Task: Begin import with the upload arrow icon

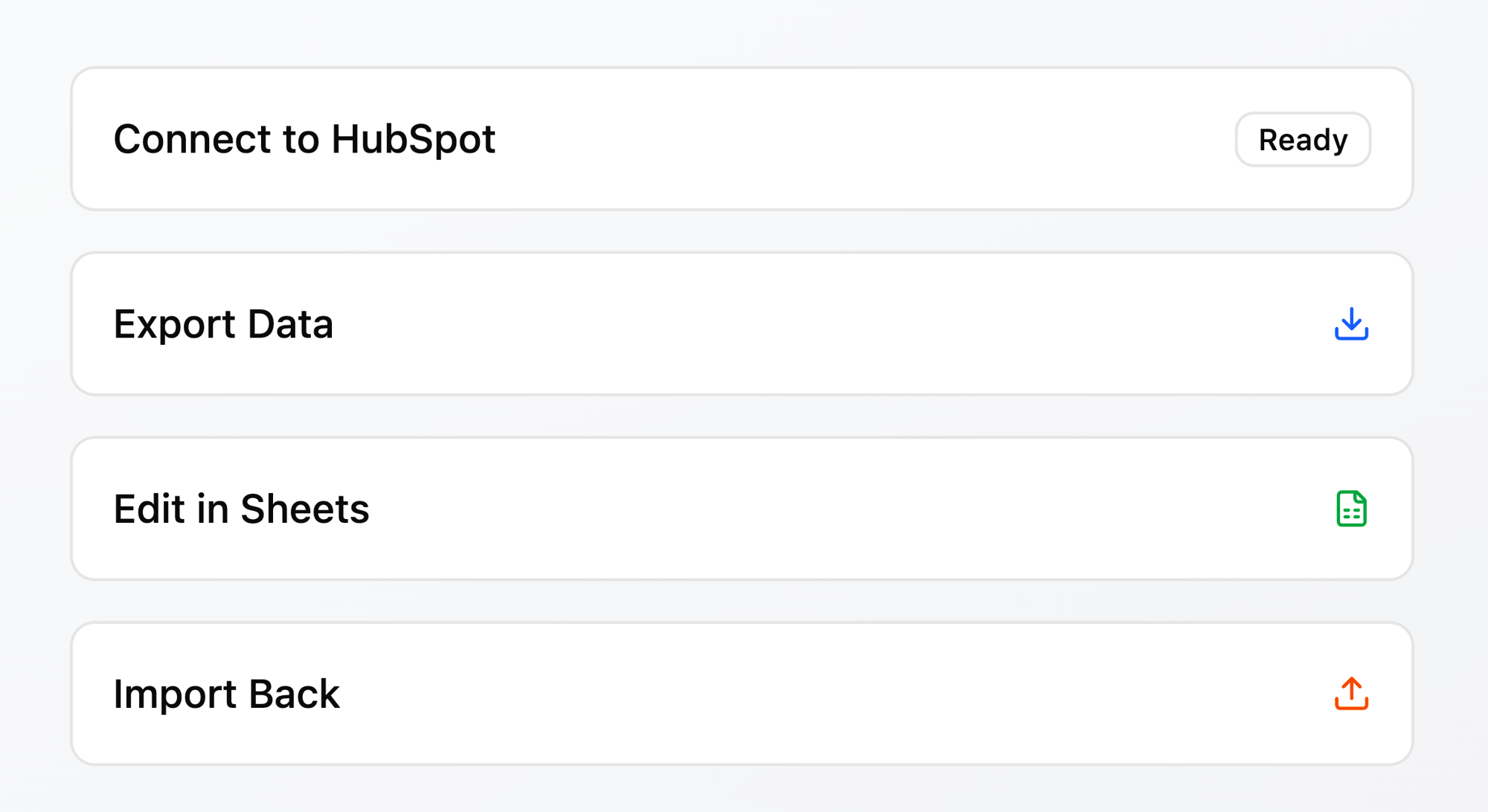Action: tap(1351, 694)
